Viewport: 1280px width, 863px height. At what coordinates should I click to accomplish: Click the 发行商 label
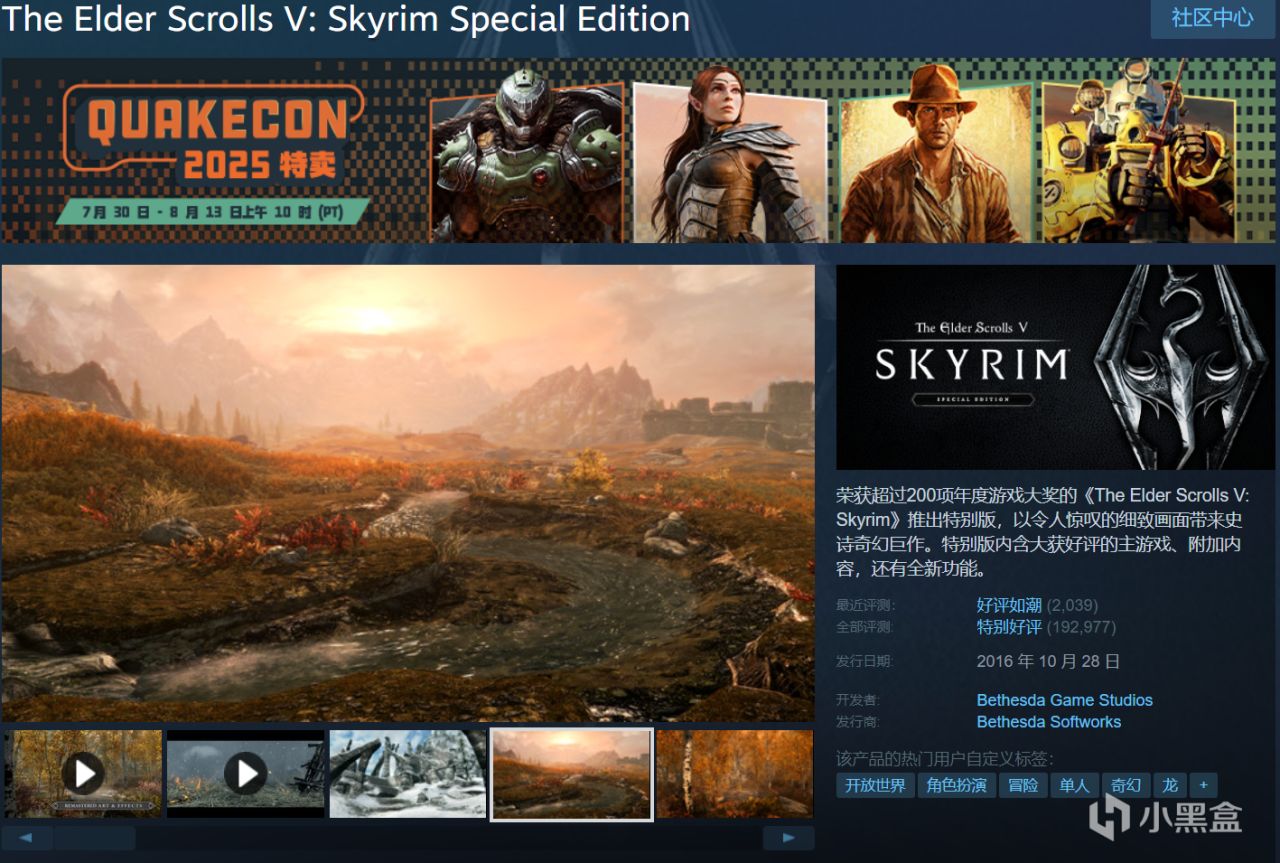[x=858, y=722]
